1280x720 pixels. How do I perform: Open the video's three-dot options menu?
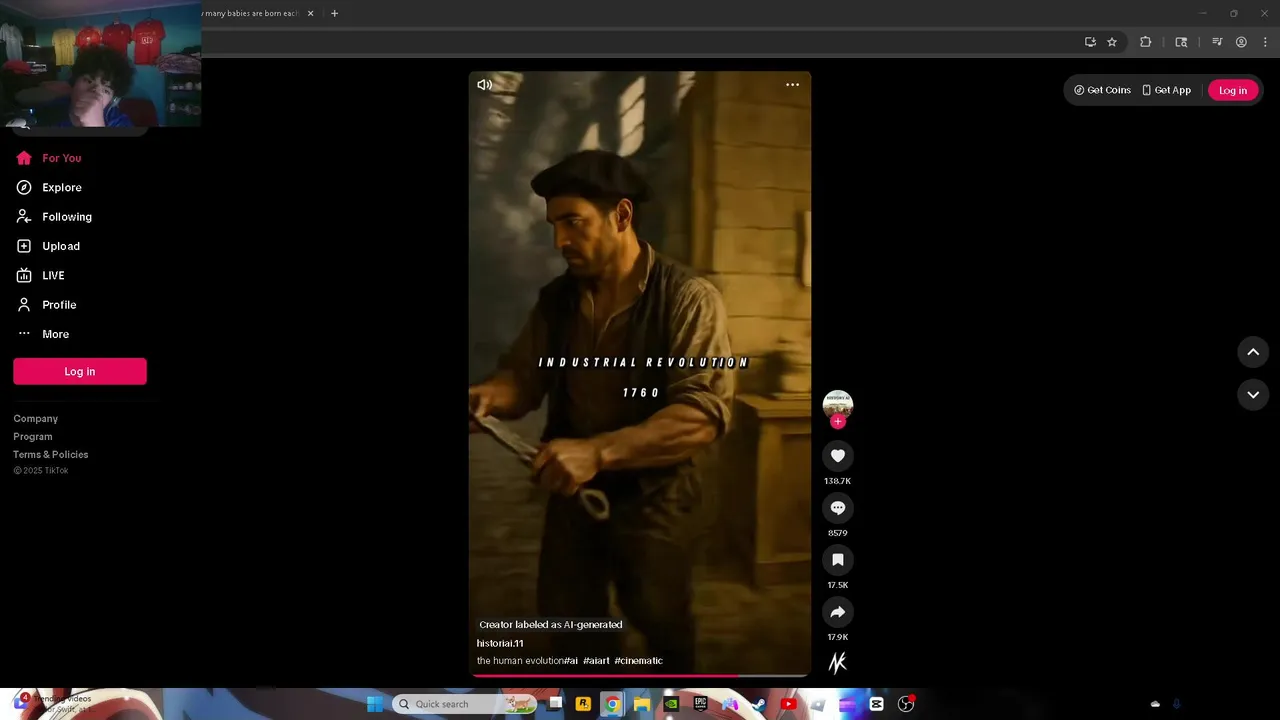tap(792, 85)
